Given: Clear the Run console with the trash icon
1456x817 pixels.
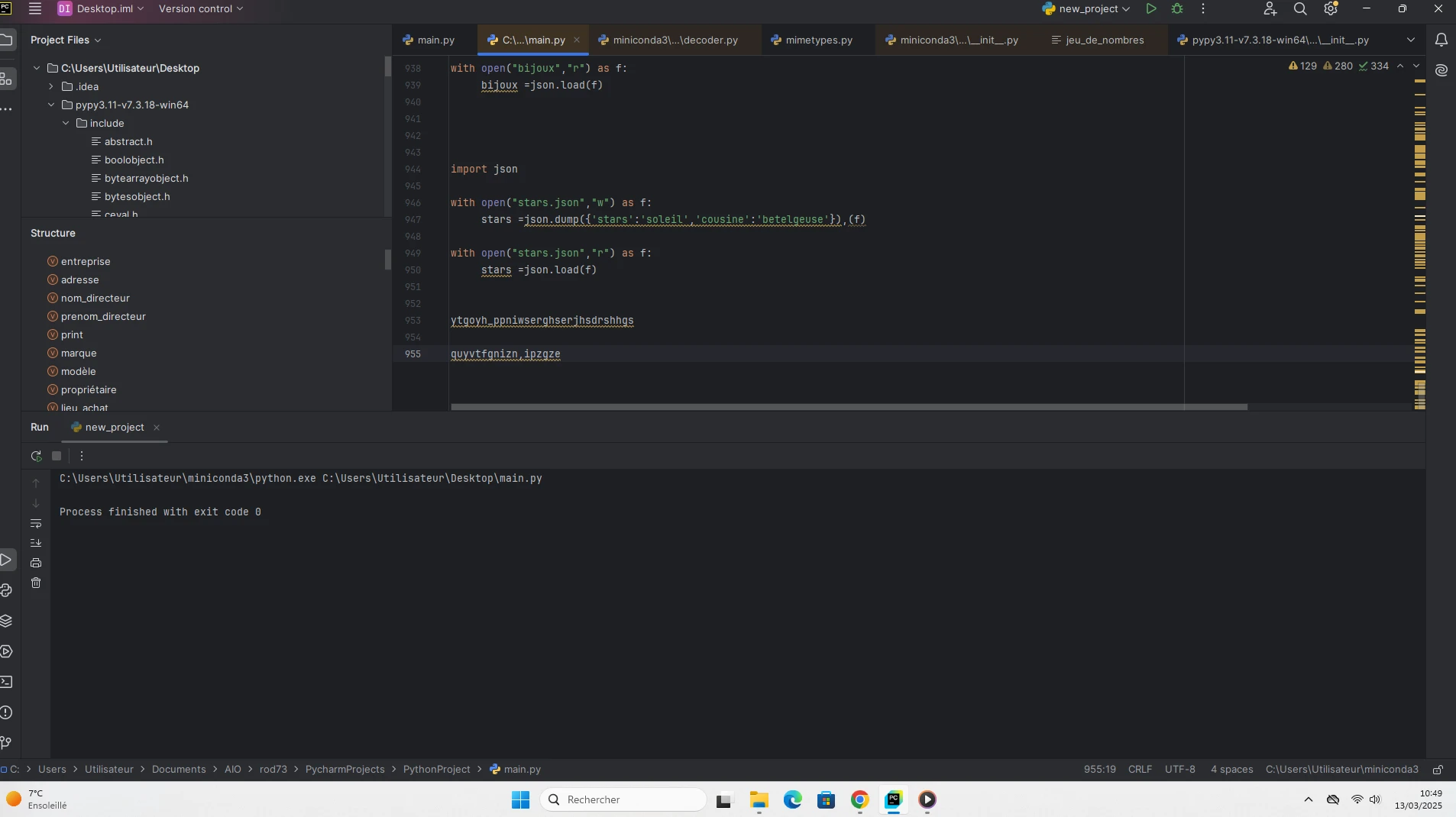Looking at the screenshot, I should pos(36,583).
